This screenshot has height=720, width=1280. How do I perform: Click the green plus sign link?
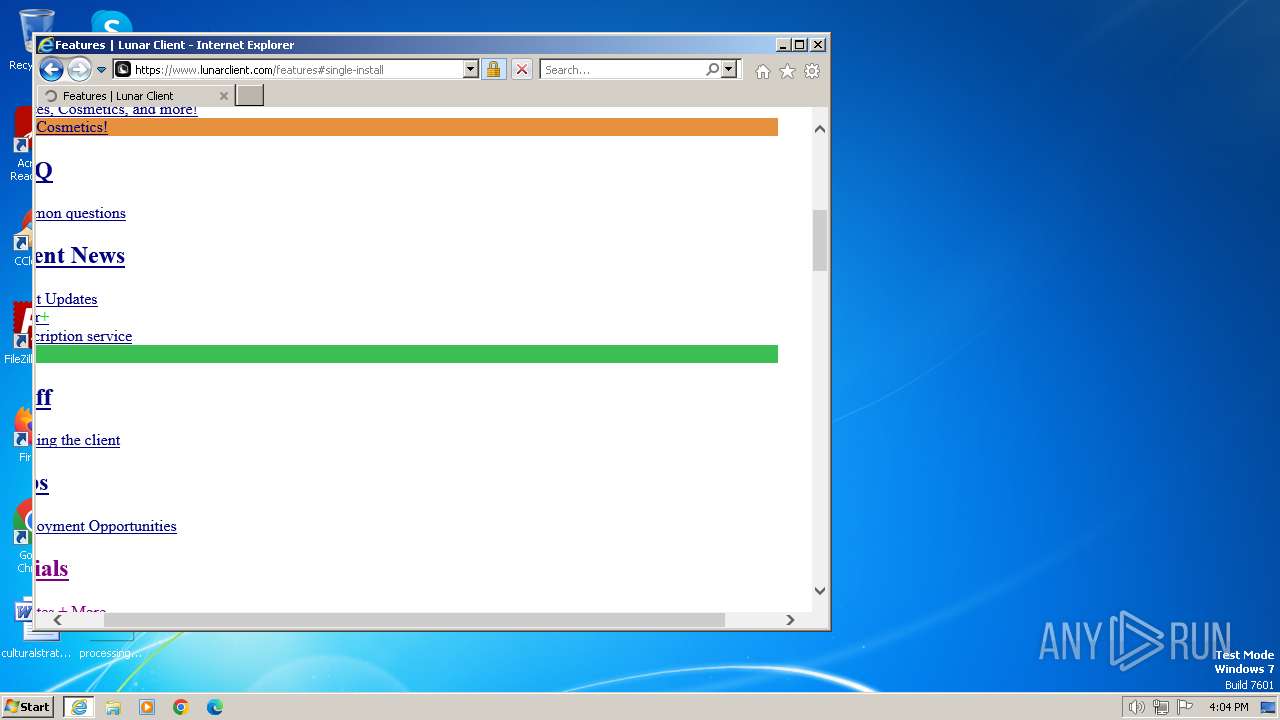pos(44,317)
